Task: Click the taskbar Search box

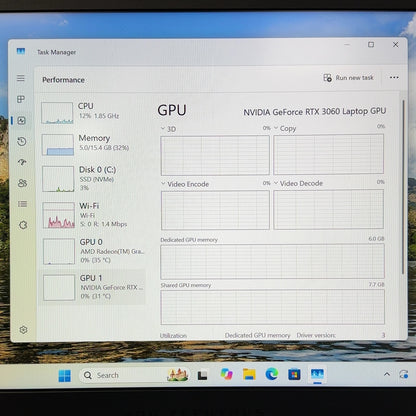Action: point(133,375)
